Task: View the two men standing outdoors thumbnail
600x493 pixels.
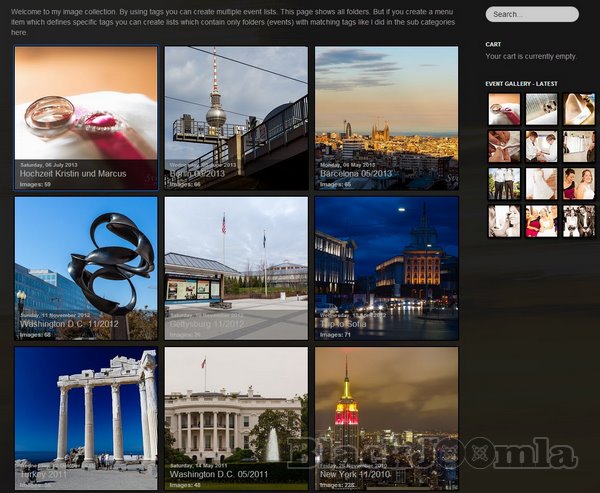Action: click(x=504, y=184)
